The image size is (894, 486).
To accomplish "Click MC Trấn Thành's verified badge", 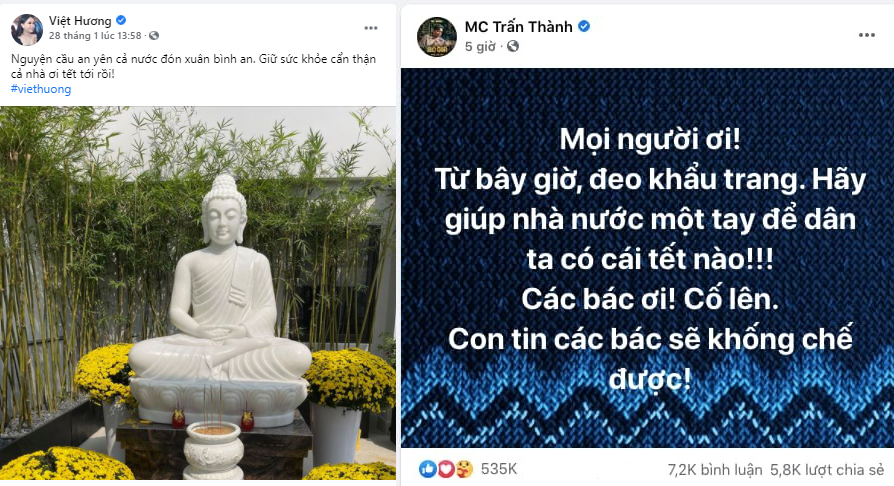I will click(x=584, y=26).
